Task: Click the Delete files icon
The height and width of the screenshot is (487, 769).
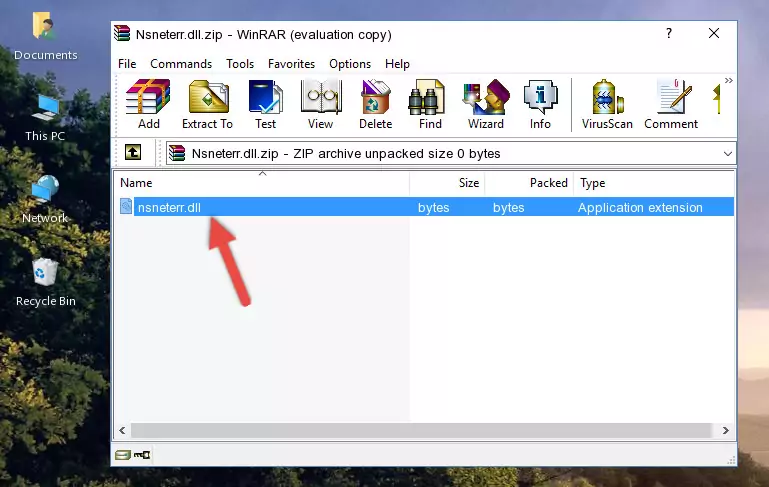Action: point(375,104)
